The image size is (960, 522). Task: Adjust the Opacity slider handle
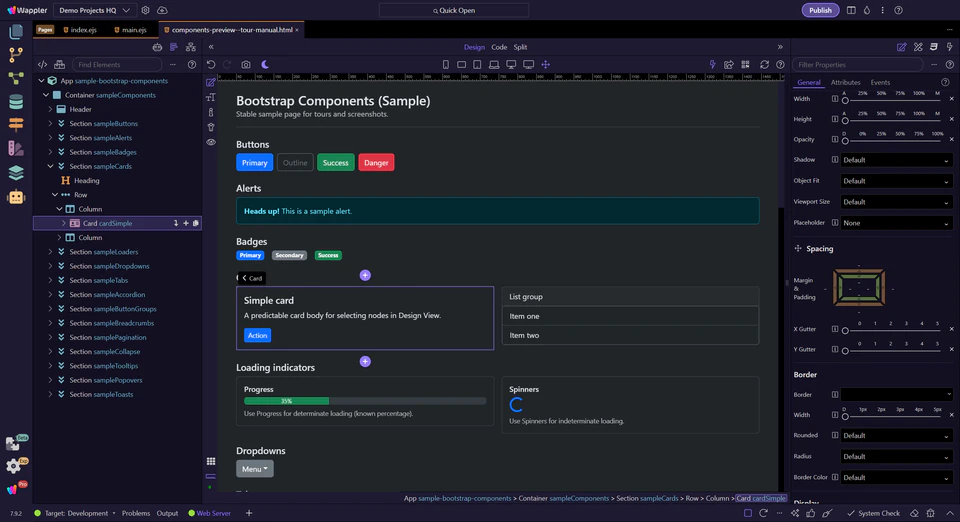click(845, 141)
